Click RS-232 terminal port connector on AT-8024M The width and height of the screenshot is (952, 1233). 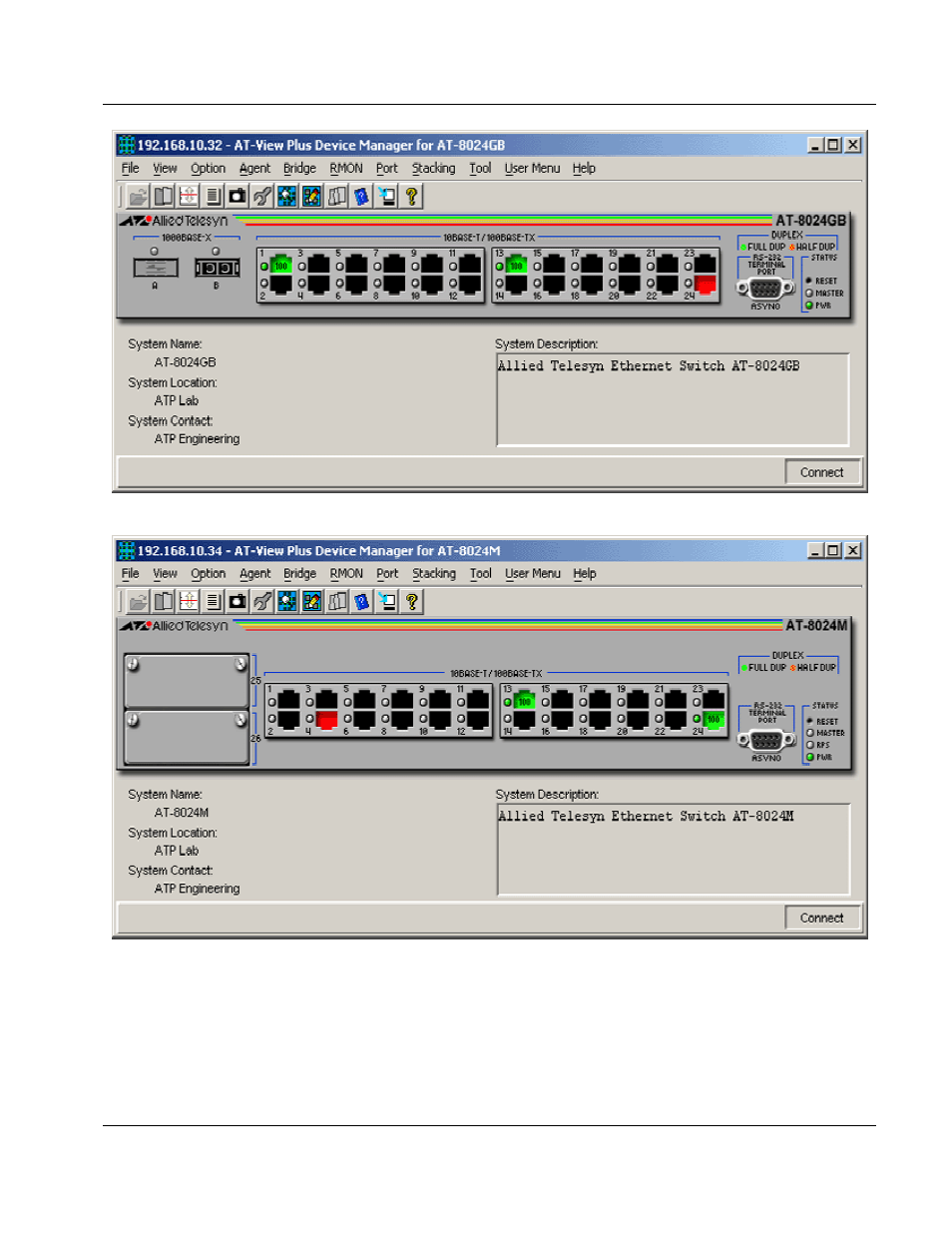coord(765,741)
